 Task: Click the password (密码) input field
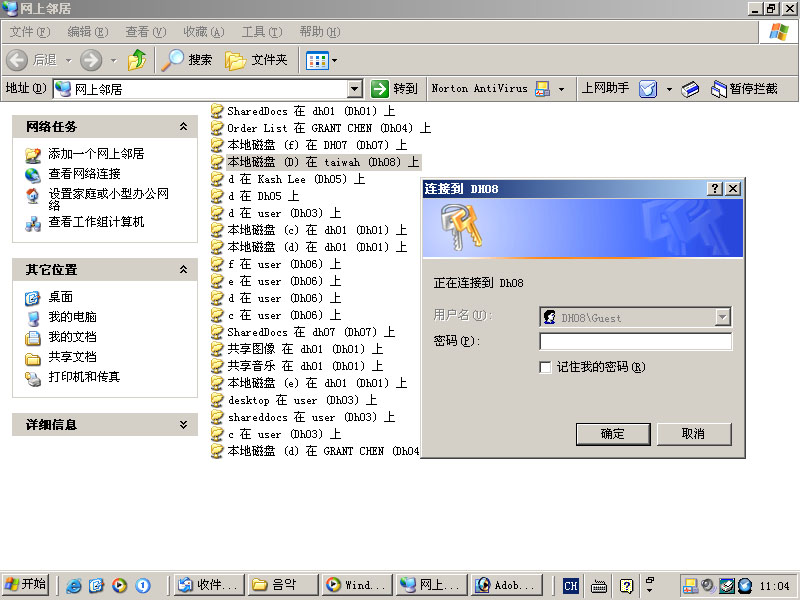point(635,341)
